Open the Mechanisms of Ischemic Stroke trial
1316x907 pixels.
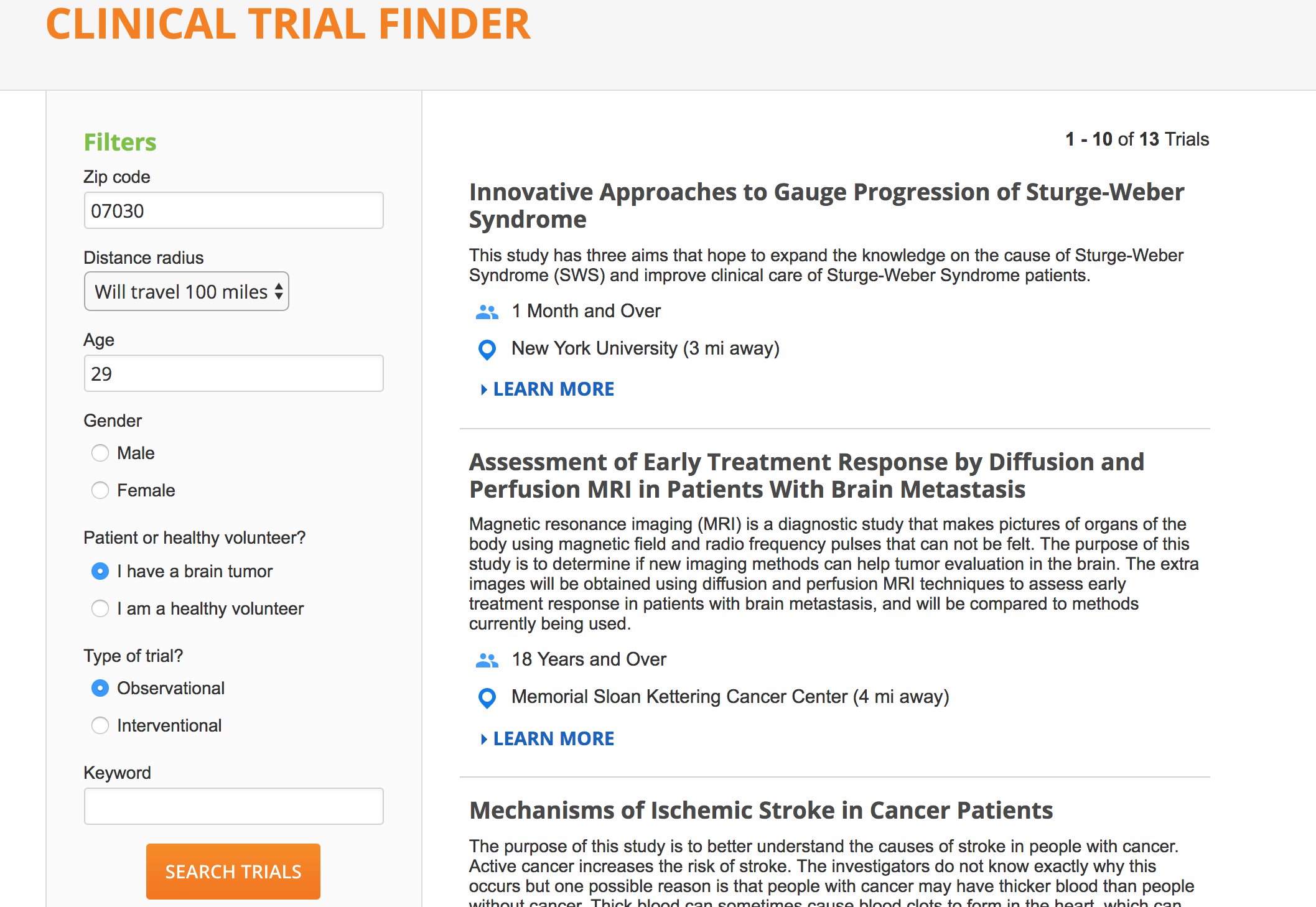[760, 810]
